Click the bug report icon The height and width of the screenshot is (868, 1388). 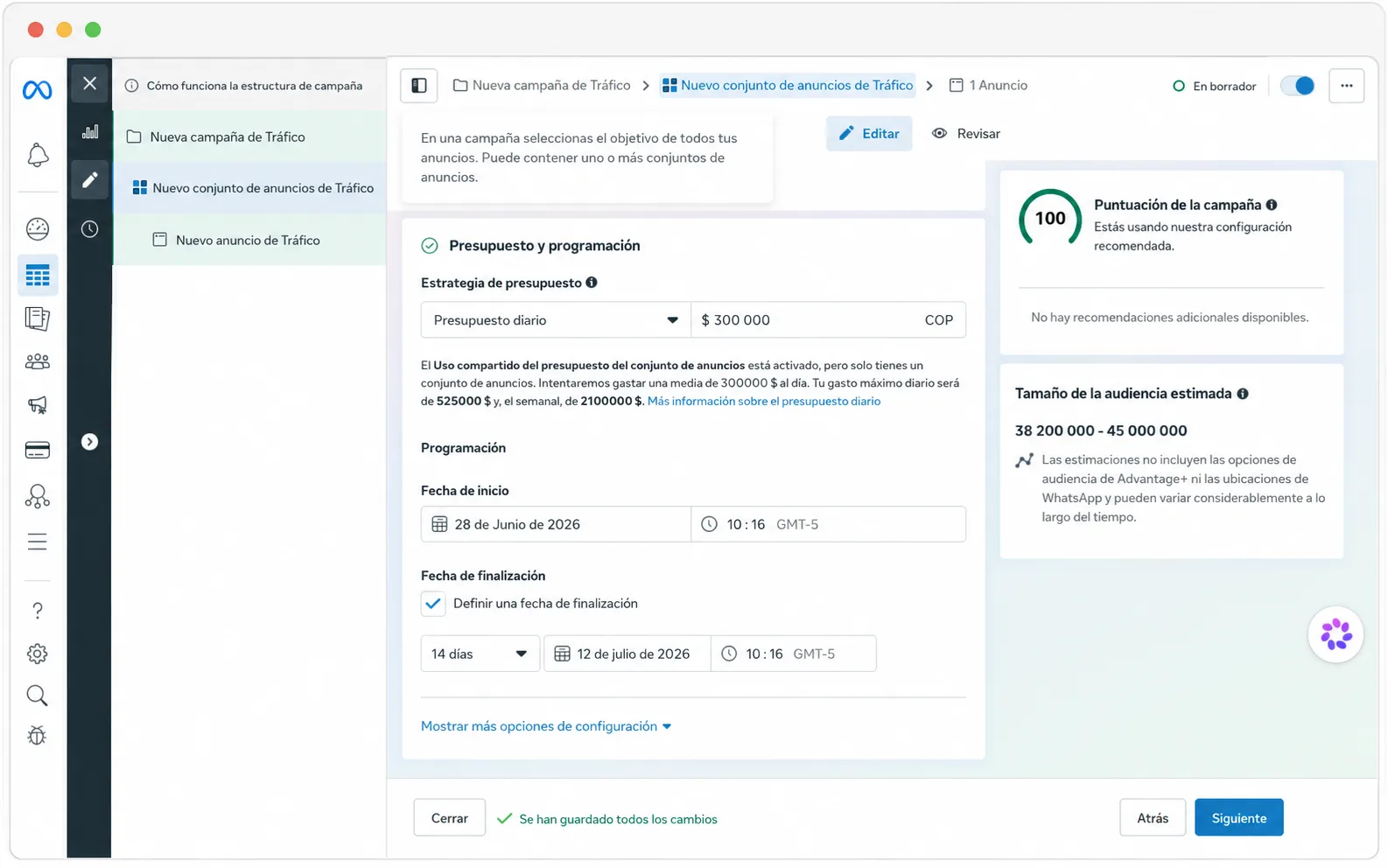[x=37, y=736]
